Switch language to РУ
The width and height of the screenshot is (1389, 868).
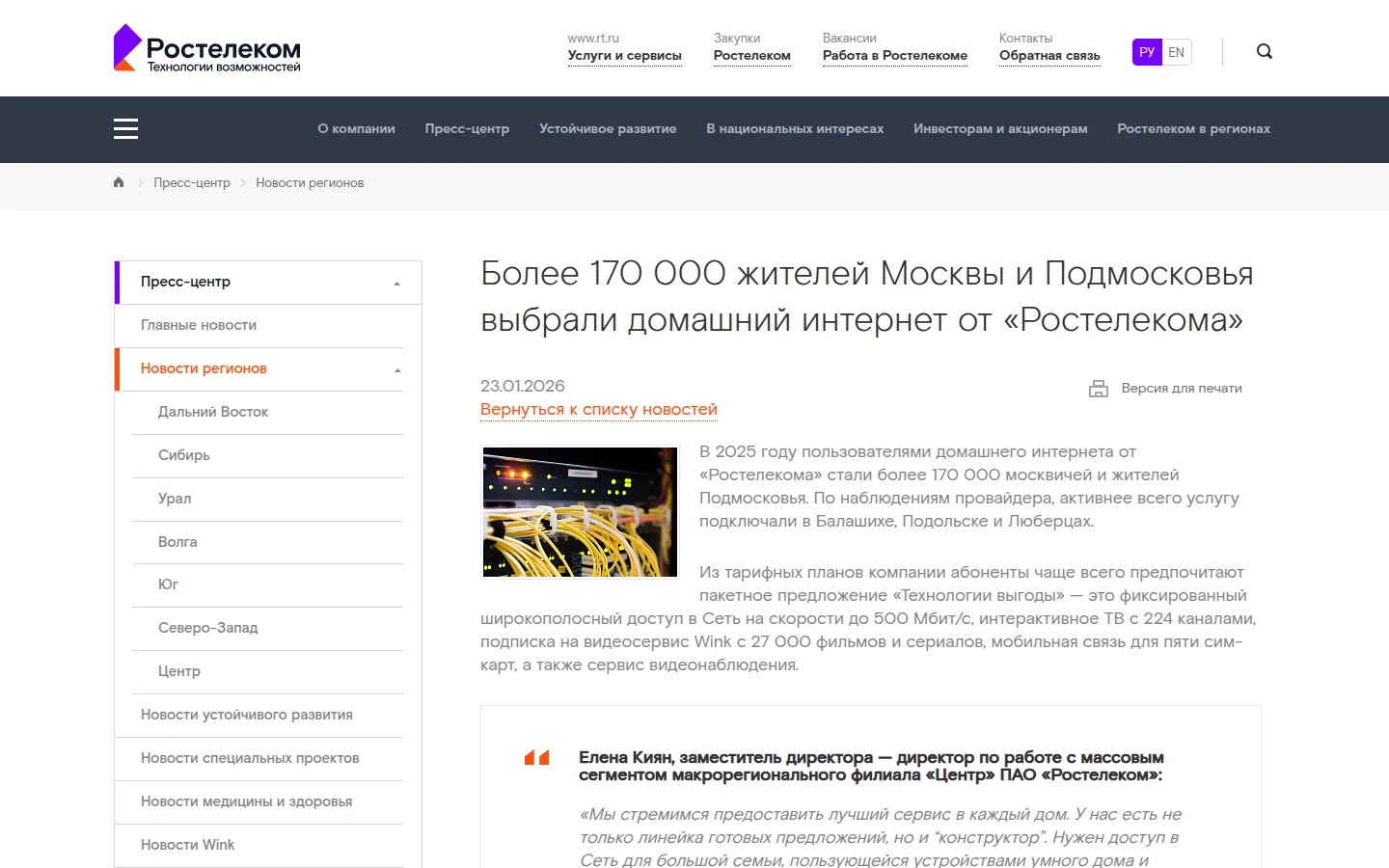coord(1147,52)
